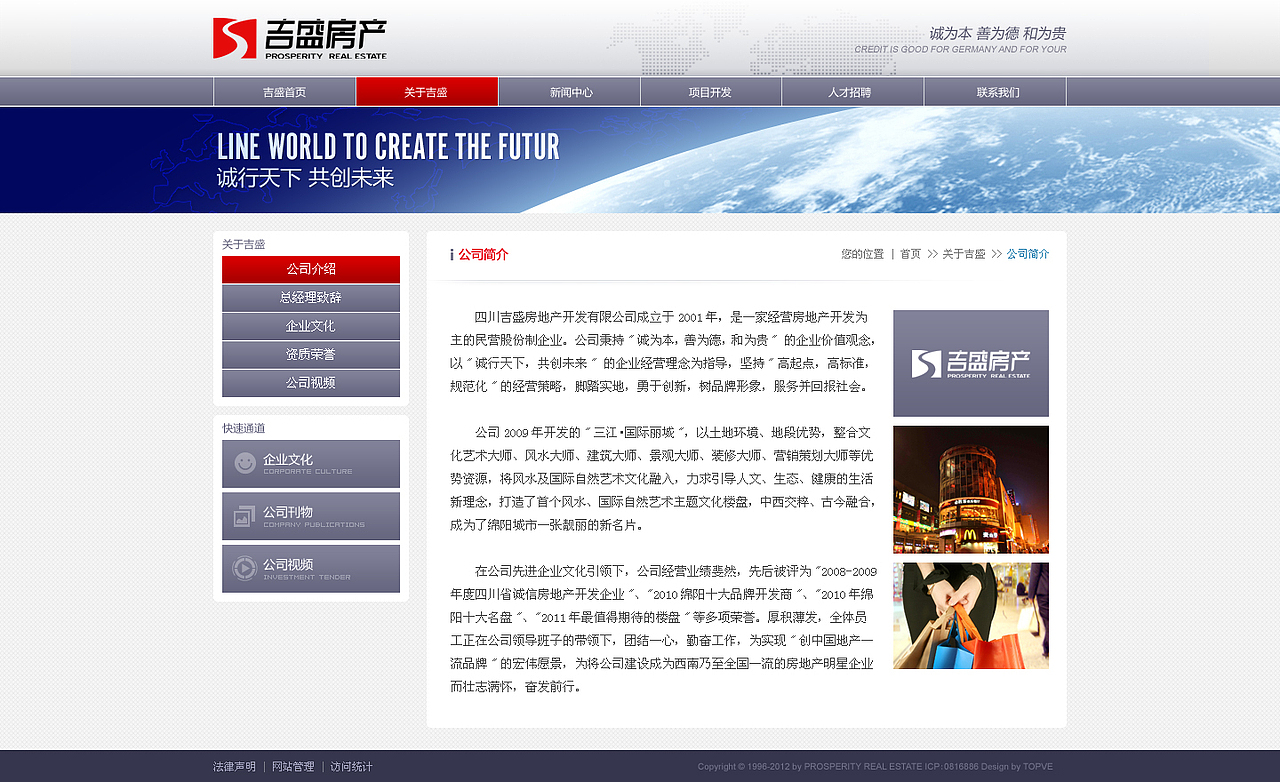Open the 法律声明 footer link
1280x782 pixels.
coord(234,767)
